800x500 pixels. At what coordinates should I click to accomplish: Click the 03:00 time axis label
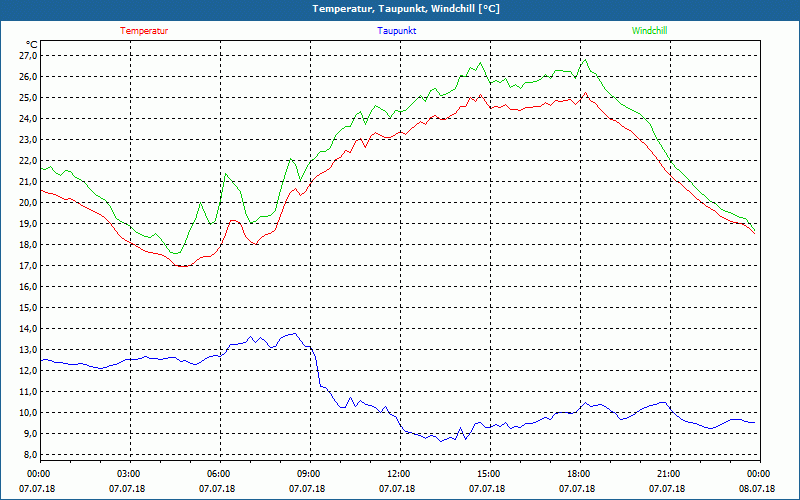pos(130,474)
